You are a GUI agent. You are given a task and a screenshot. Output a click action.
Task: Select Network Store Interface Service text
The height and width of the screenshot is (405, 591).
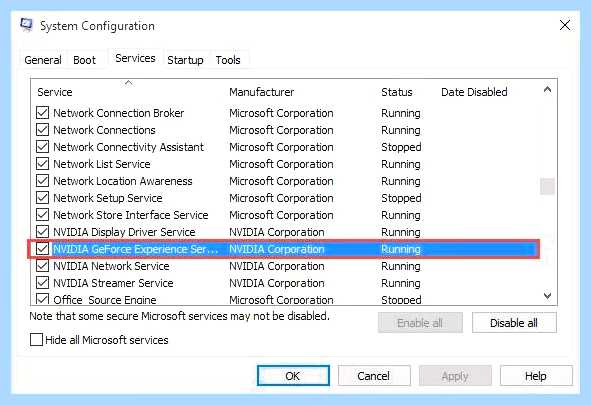(130, 215)
